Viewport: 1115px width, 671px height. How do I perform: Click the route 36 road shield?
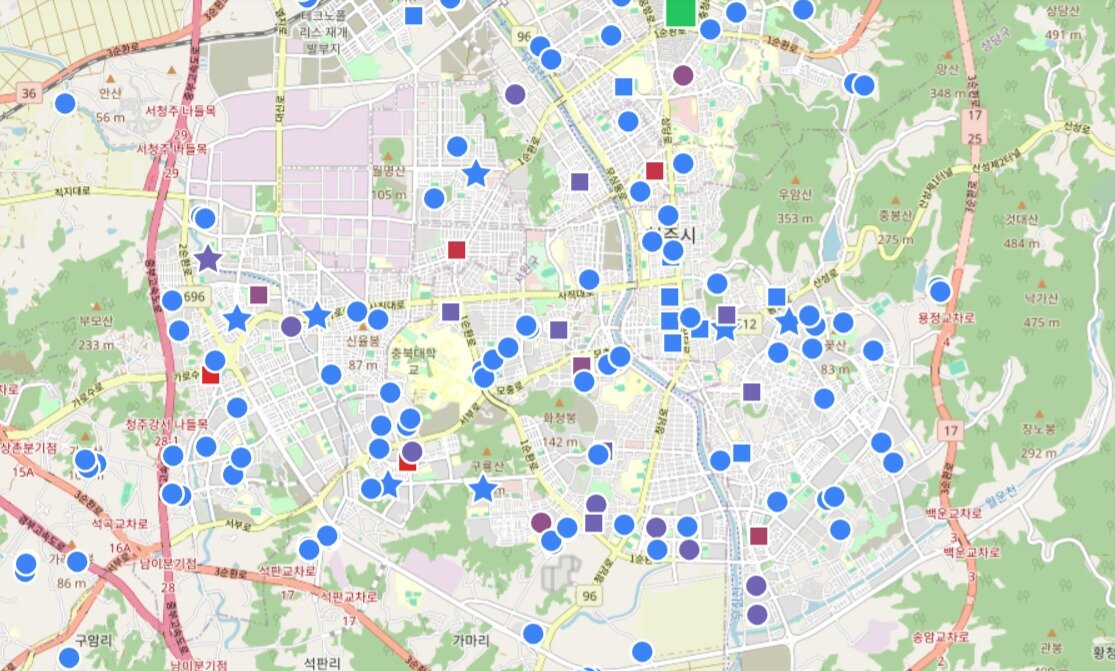30,94
